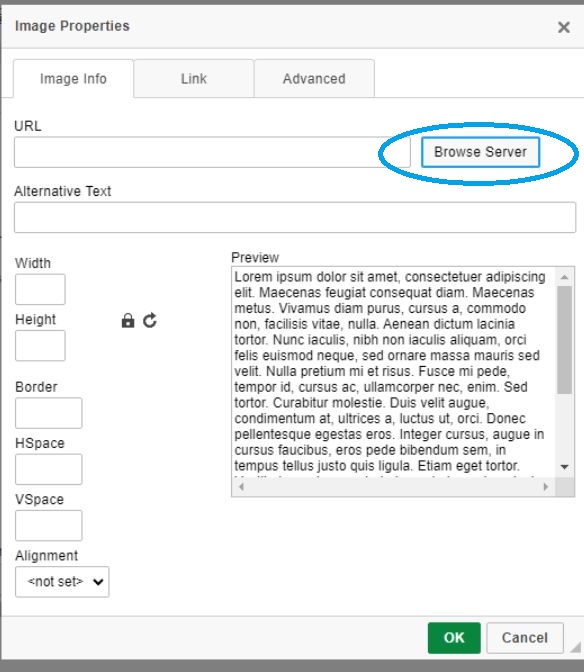Click the preview scroll right arrow

(545, 486)
